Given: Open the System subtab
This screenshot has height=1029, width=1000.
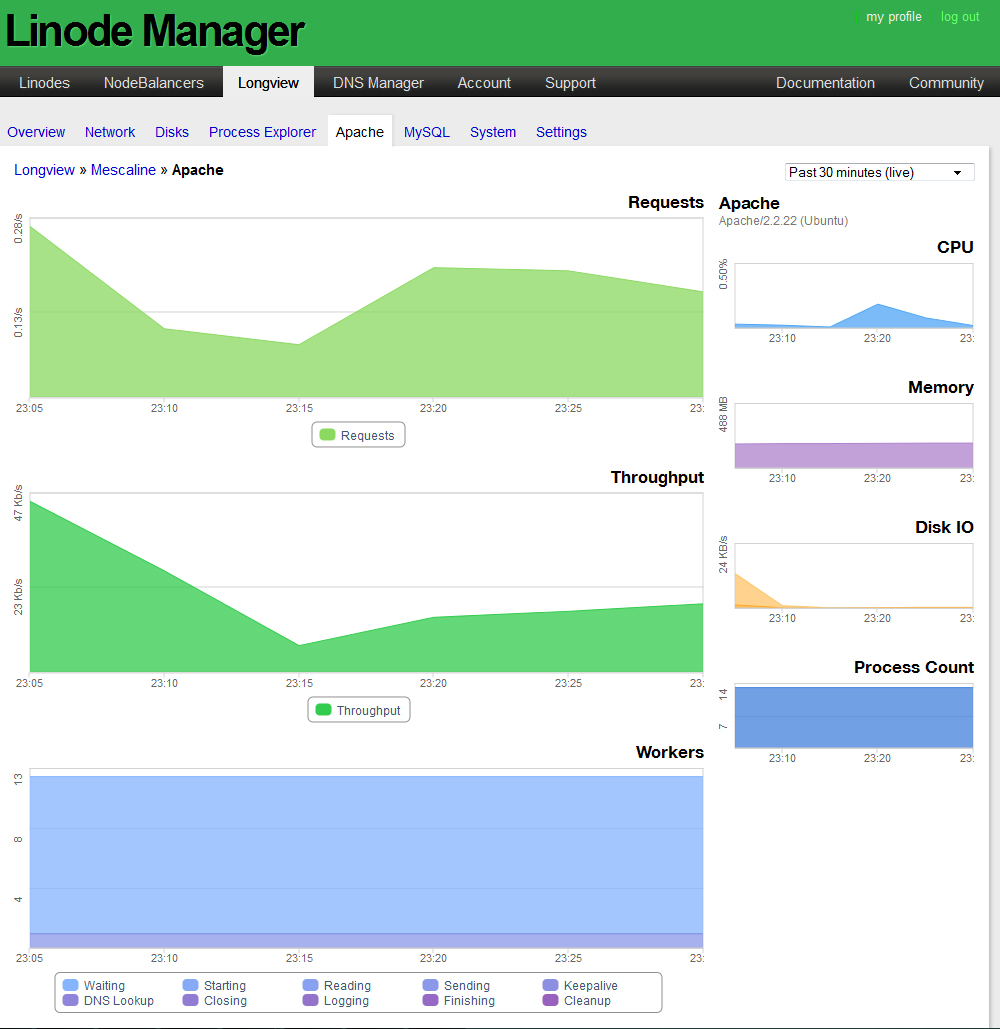Looking at the screenshot, I should (x=493, y=132).
